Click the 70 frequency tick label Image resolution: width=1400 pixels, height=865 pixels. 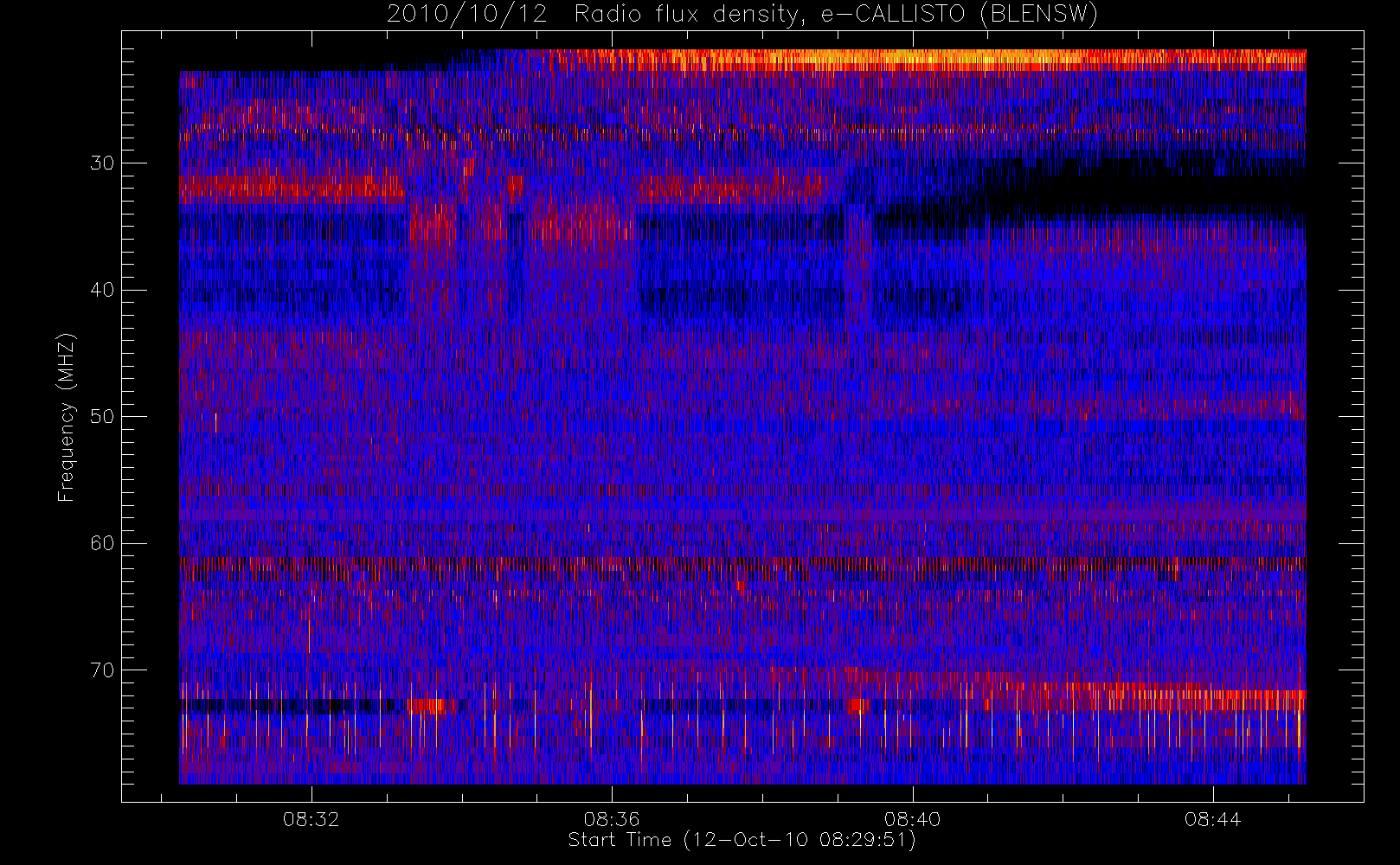coord(102,670)
